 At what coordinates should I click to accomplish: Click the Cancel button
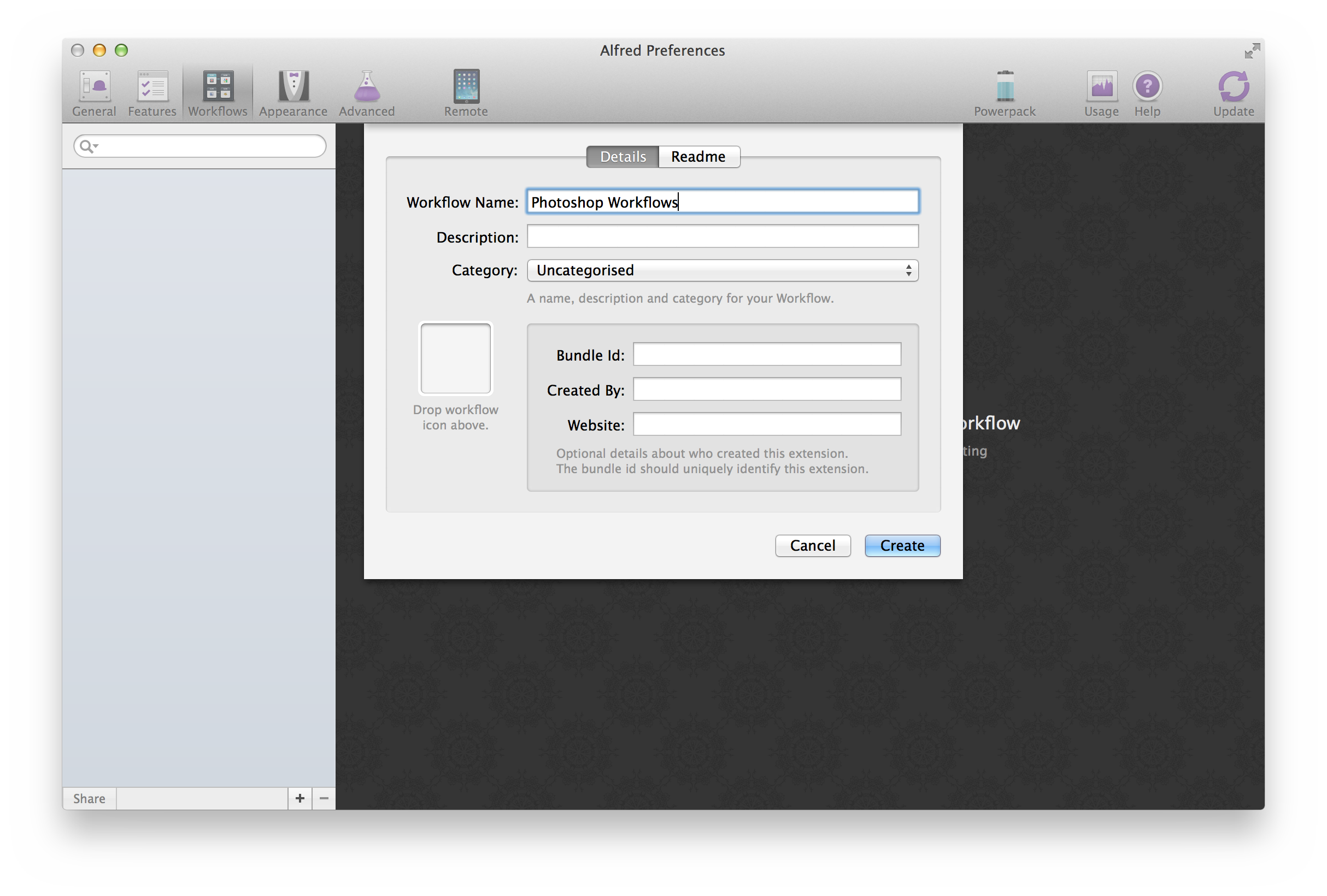pyautogui.click(x=813, y=546)
